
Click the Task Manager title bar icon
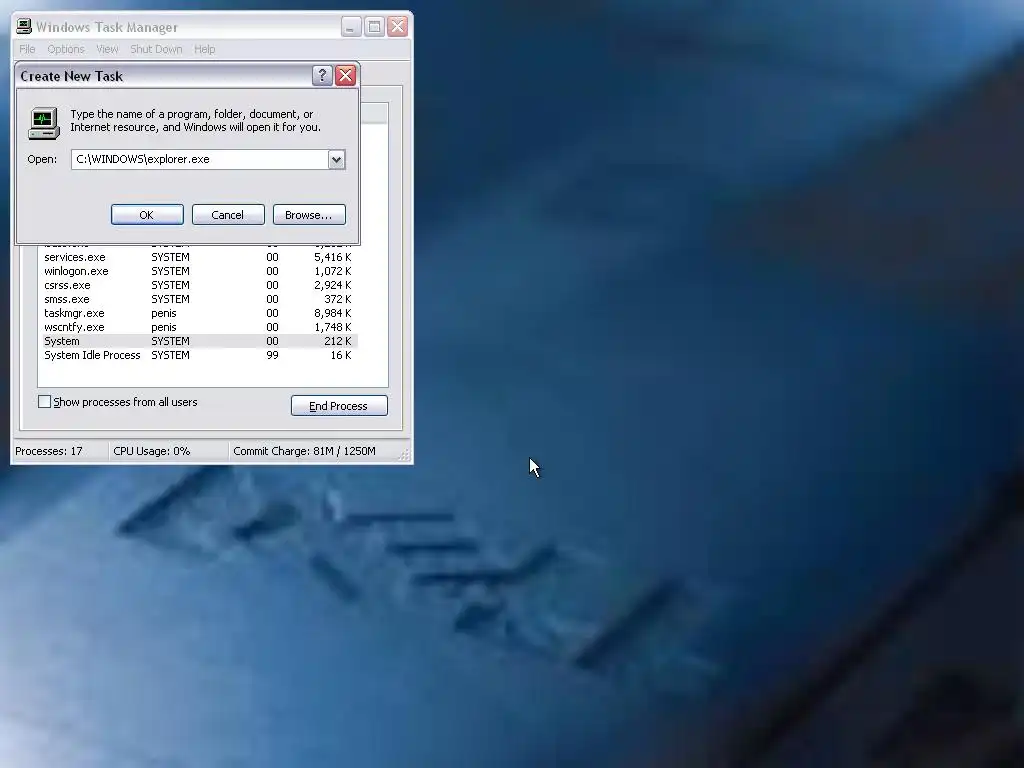tap(24, 26)
